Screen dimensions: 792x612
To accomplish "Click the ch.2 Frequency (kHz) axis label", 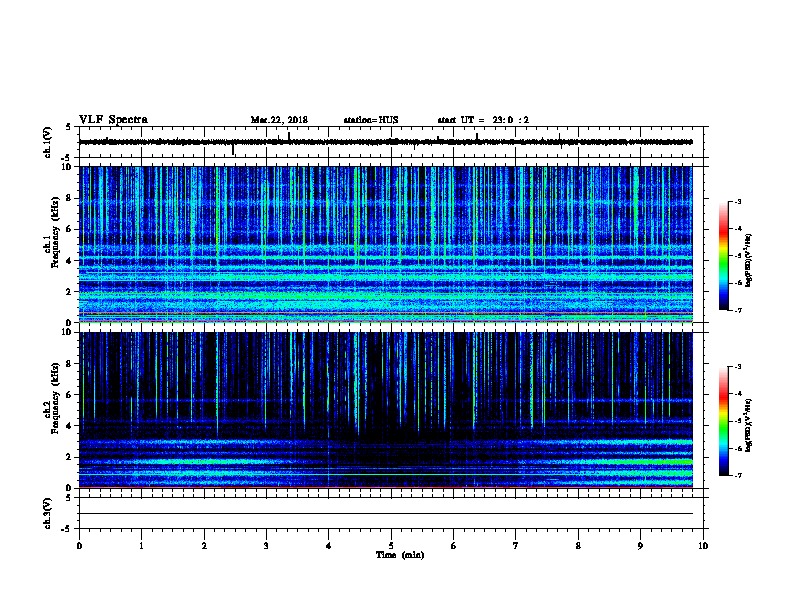I will tap(52, 398).
